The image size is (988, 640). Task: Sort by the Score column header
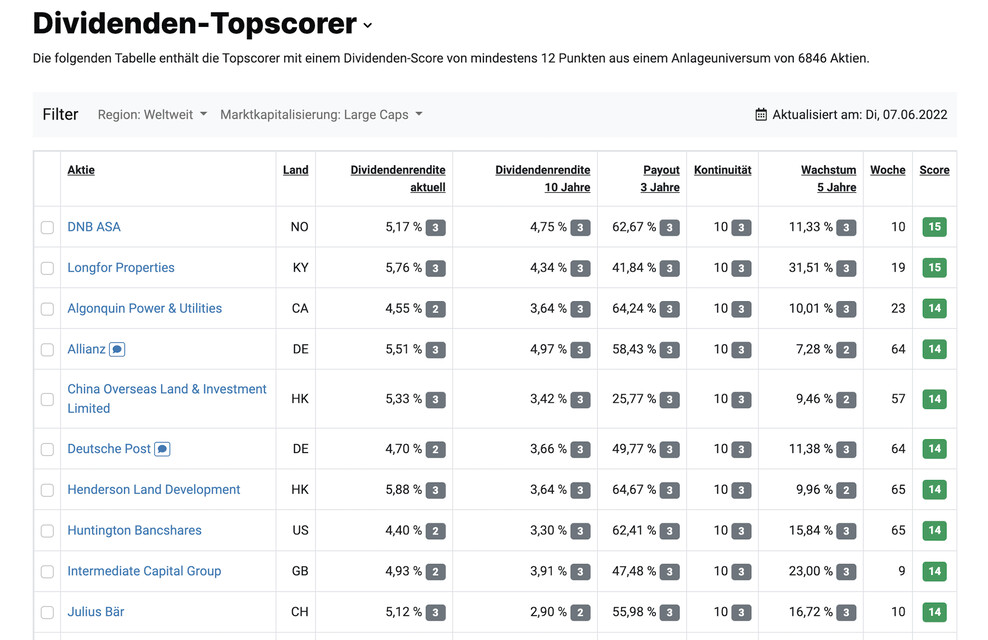934,170
